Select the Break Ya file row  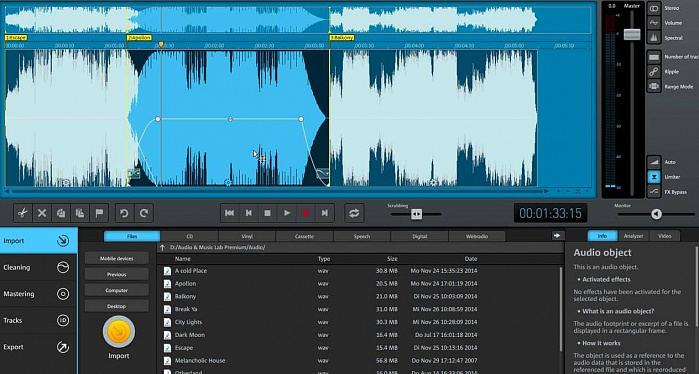[359, 309]
